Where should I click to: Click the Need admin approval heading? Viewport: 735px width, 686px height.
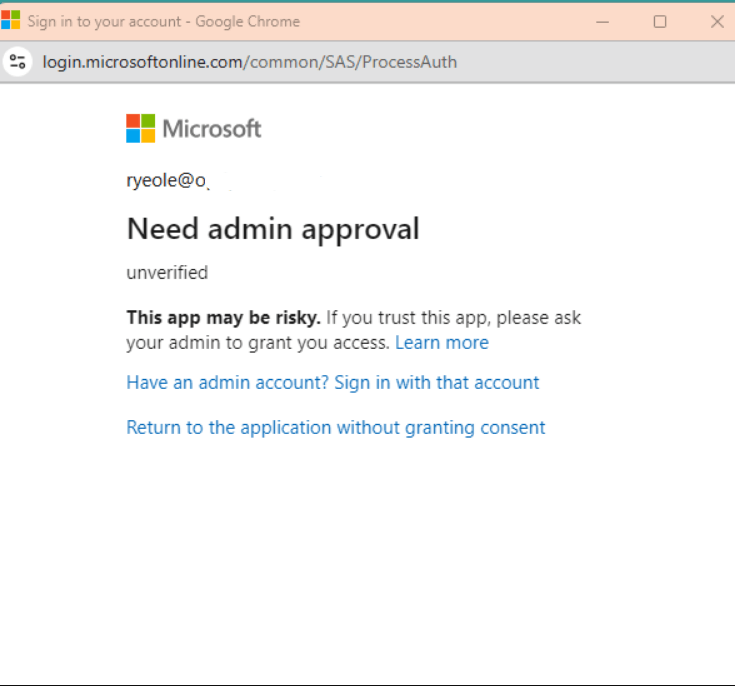pyautogui.click(x=273, y=229)
